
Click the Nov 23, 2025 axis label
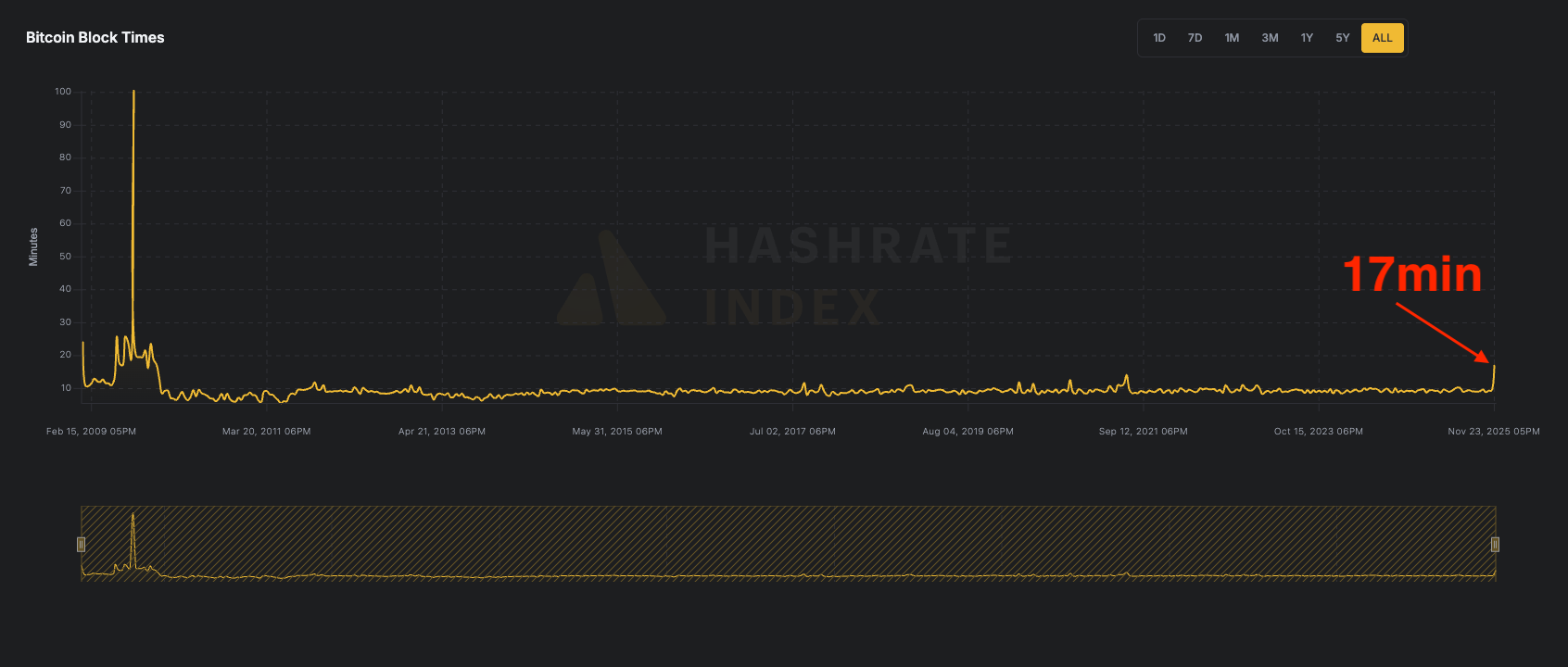(1493, 432)
